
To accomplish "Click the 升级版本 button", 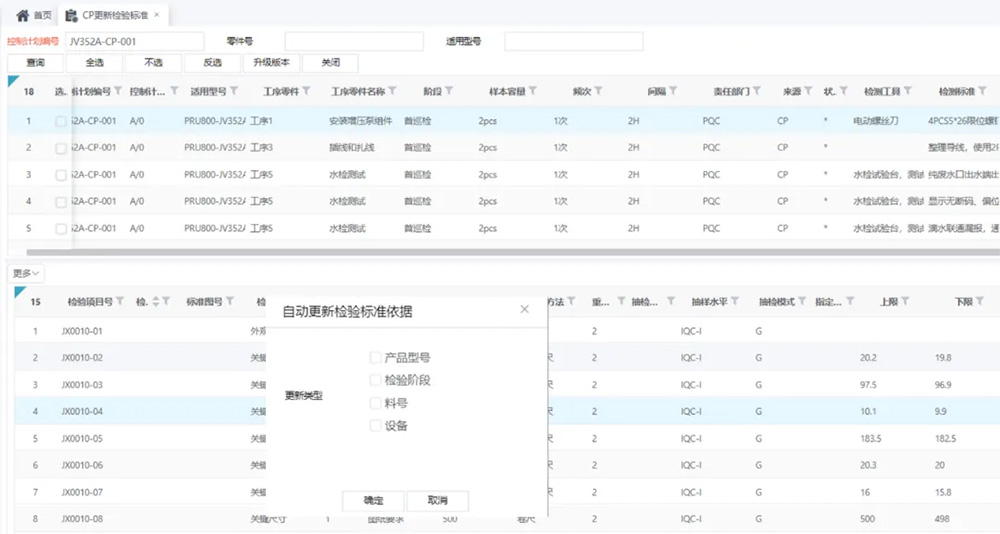I will point(271,62).
